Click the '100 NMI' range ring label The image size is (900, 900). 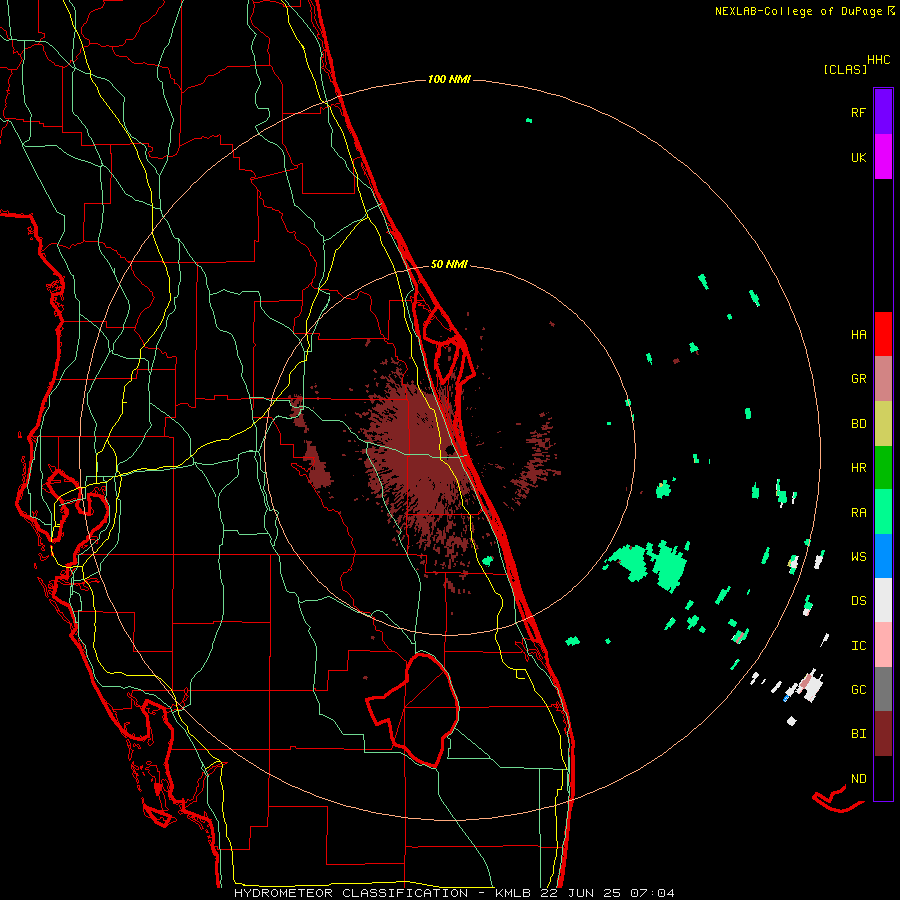[x=449, y=79]
